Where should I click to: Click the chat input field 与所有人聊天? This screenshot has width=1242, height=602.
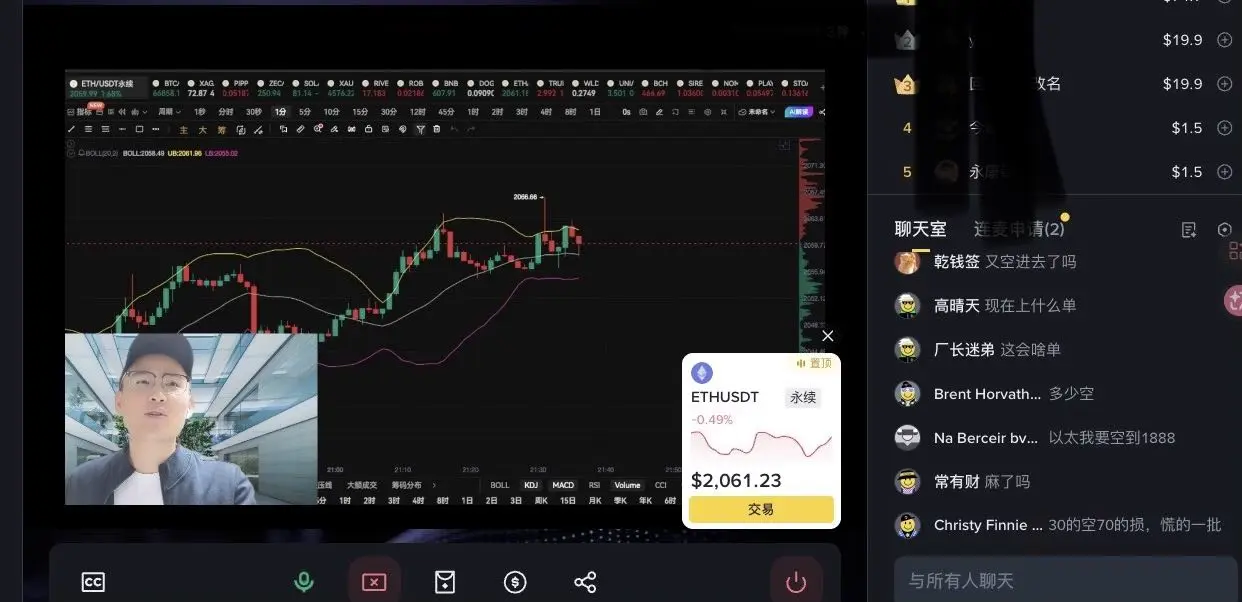(x=1066, y=580)
